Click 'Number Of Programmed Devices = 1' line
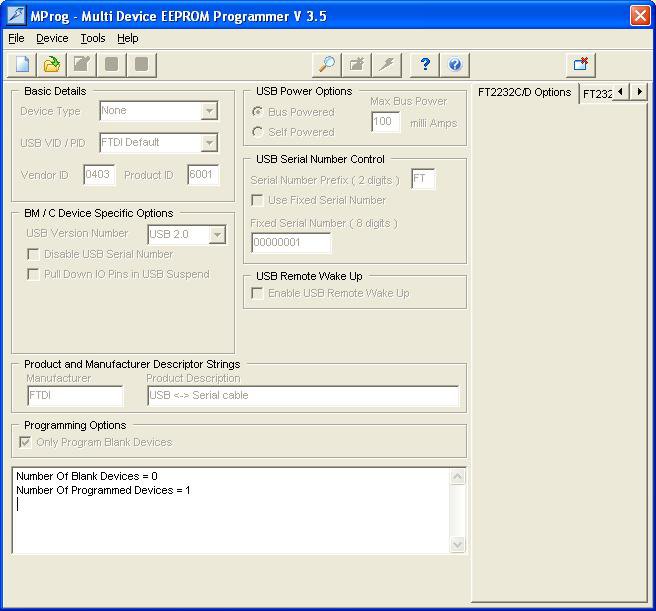The height and width of the screenshot is (611, 656). coord(103,490)
